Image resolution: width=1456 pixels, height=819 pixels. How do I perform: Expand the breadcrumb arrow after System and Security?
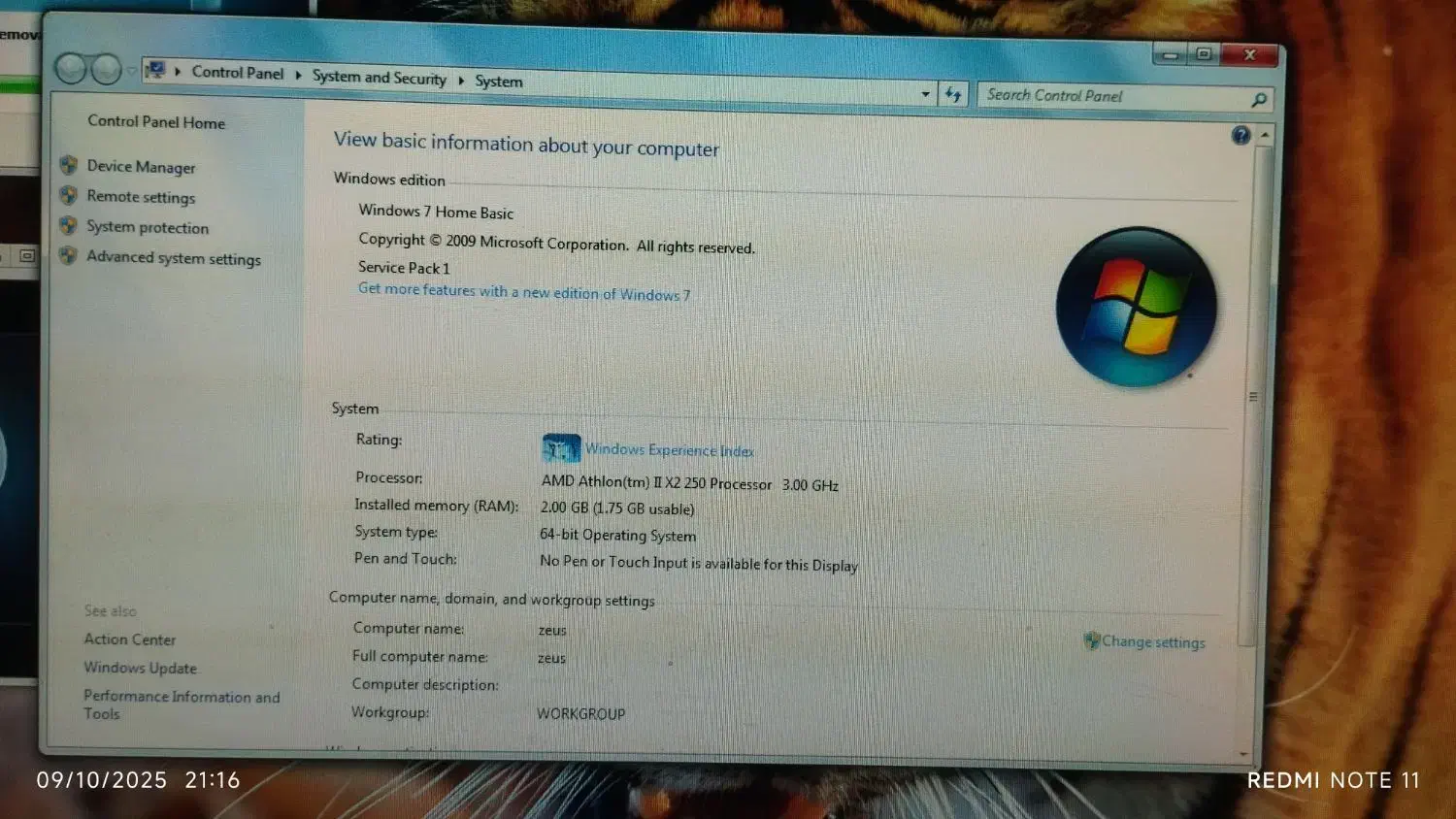(461, 80)
